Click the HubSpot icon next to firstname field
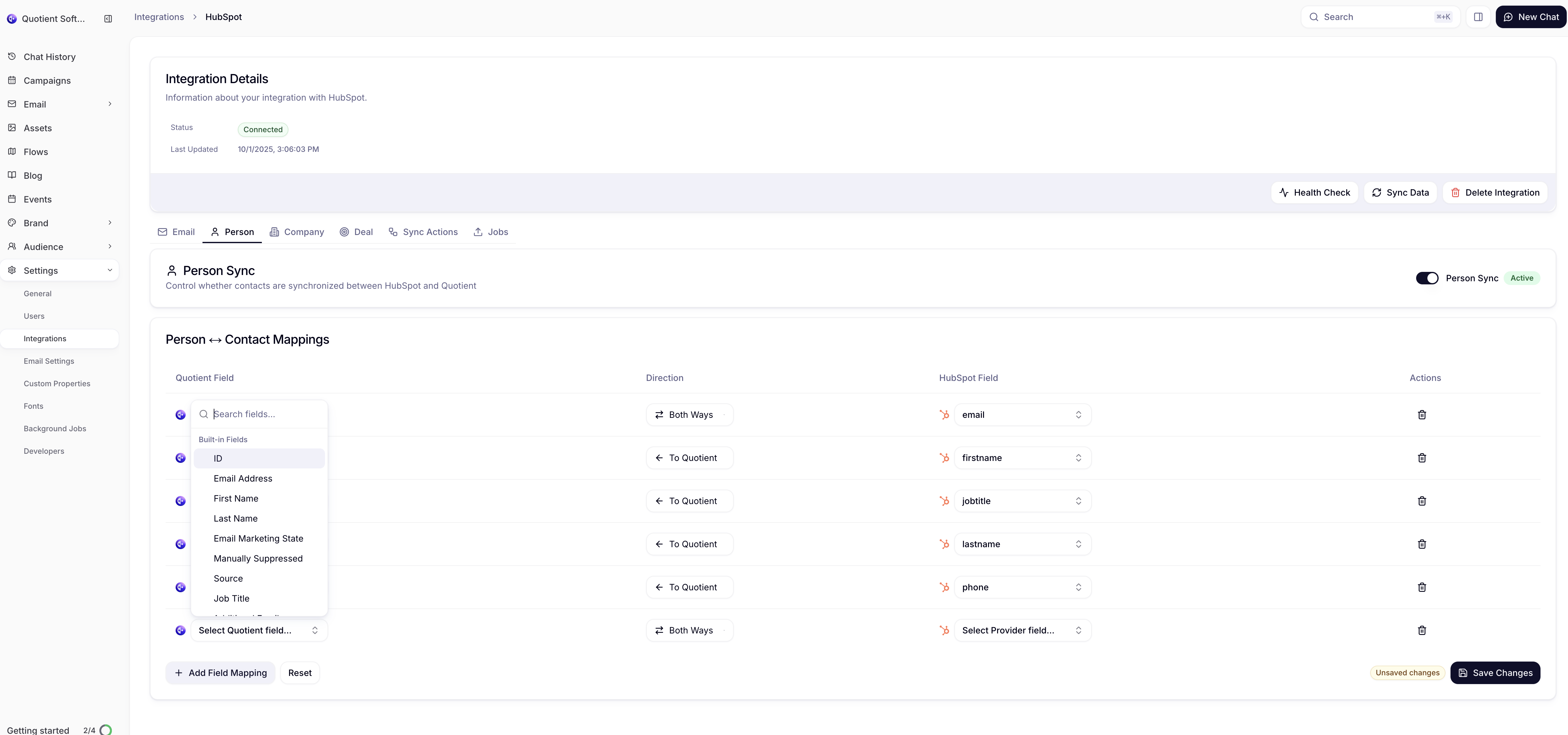The image size is (1568, 735). click(x=944, y=457)
